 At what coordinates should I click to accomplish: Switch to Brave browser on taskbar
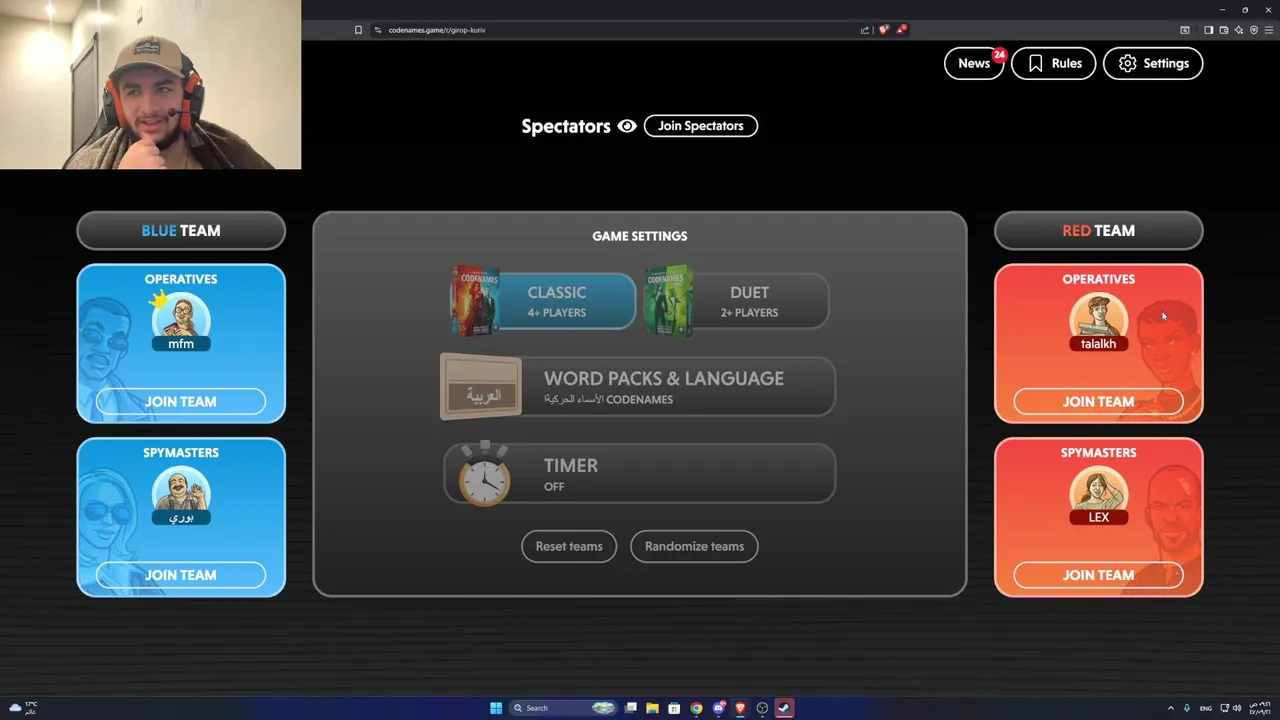coord(740,708)
